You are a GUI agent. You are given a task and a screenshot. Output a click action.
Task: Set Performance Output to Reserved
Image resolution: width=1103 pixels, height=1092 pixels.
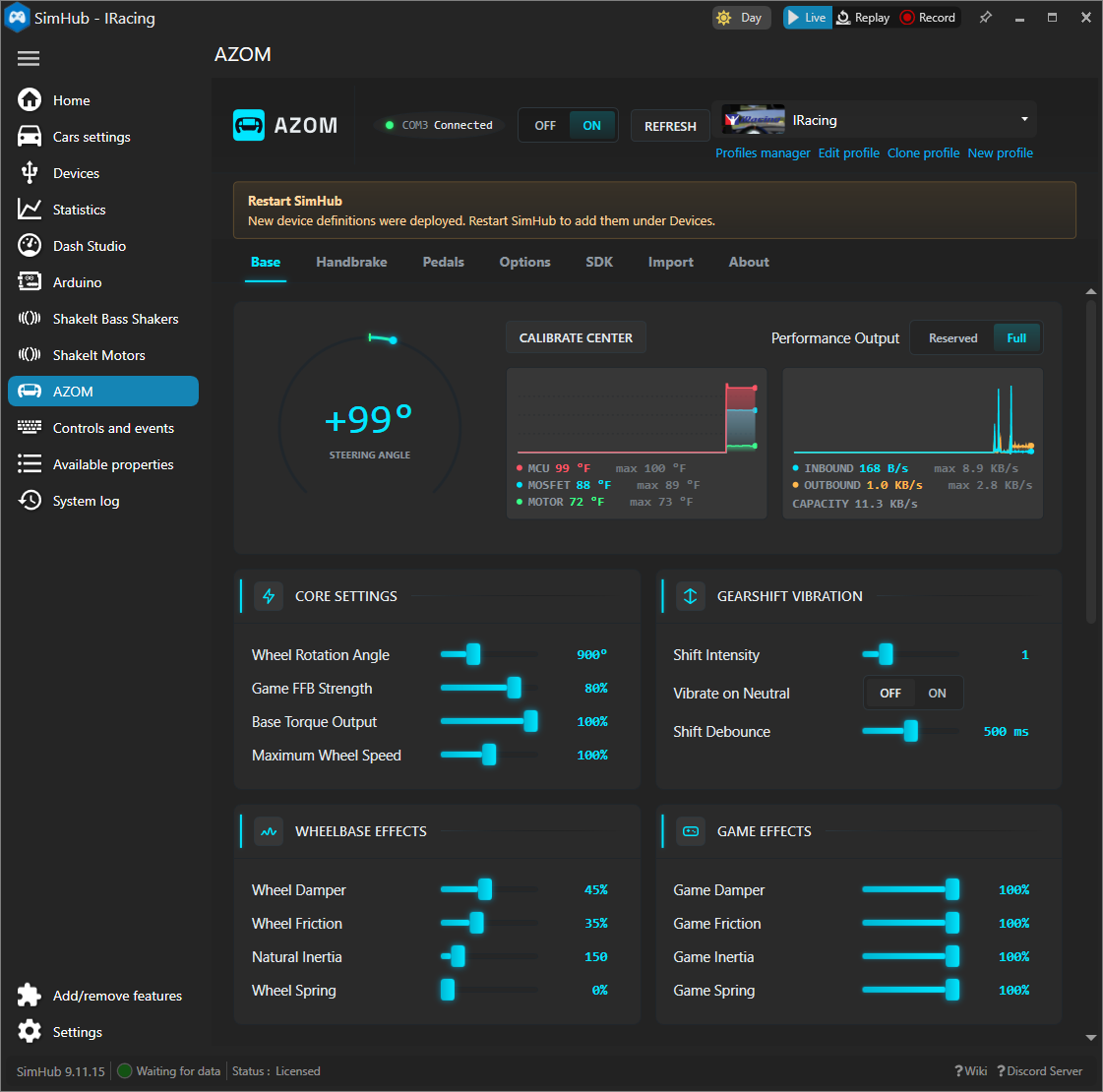click(x=952, y=338)
